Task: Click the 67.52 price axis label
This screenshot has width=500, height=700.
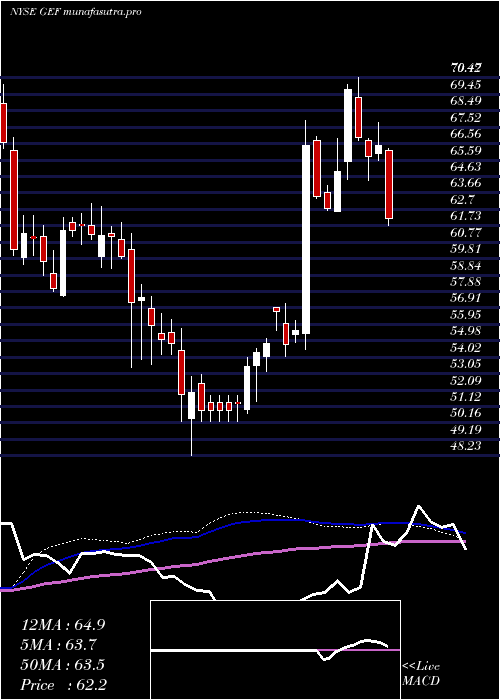Action: click(x=466, y=118)
